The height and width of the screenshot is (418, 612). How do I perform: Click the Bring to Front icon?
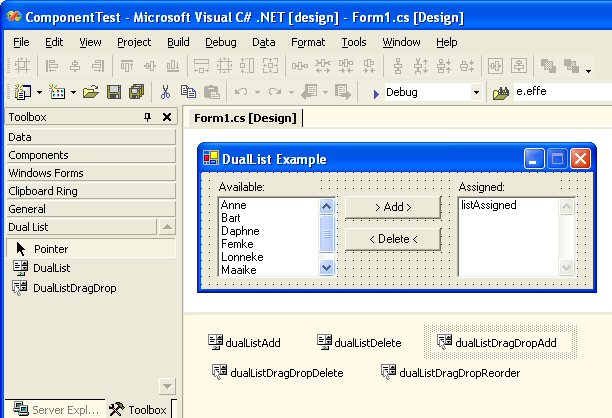tap(548, 66)
